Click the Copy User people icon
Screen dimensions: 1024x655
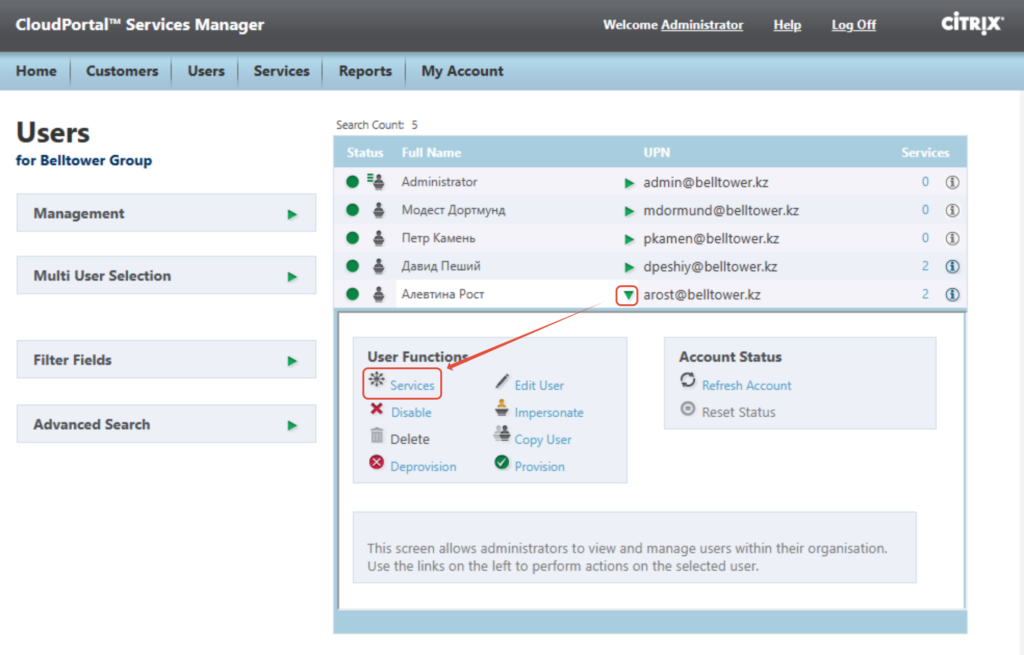click(502, 434)
